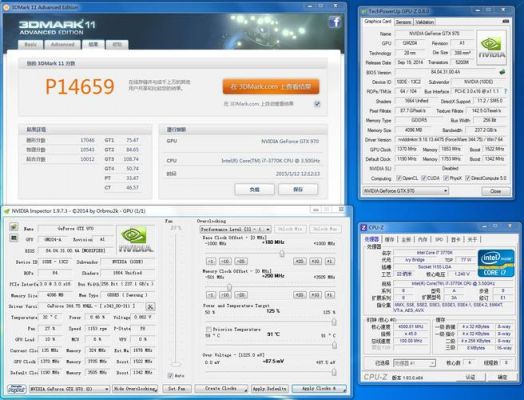Click the NVIDIA logo in GPU-Z
Screen dimensions: 524x400
491,48
